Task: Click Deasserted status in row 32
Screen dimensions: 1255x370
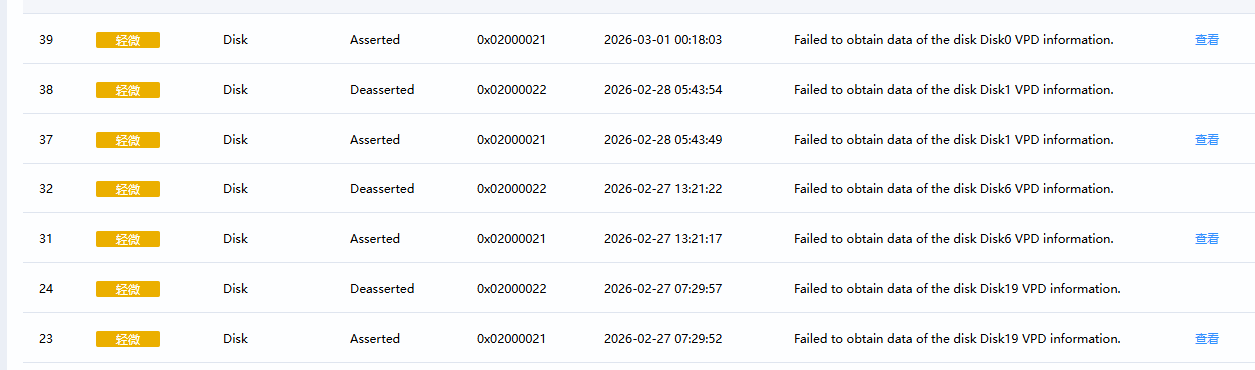Action: pos(382,189)
